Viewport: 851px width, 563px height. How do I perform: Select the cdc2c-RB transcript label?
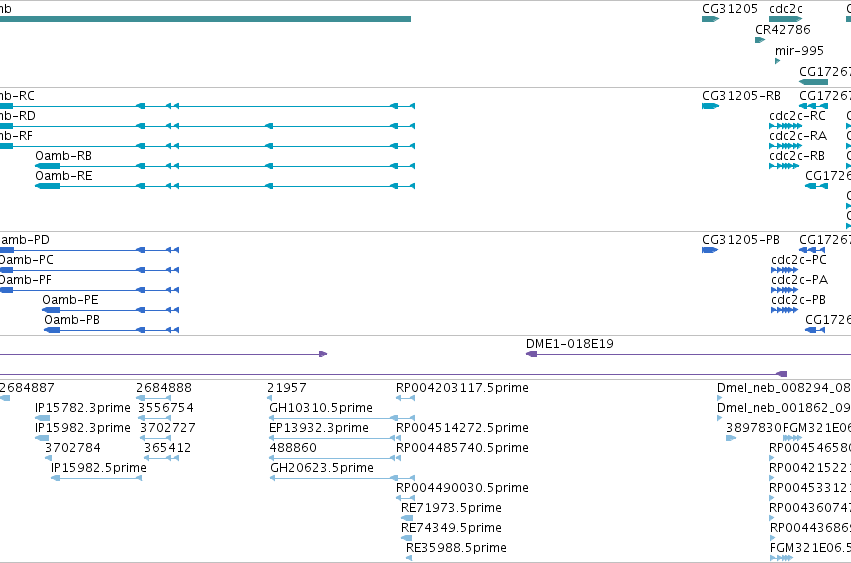pos(797,156)
